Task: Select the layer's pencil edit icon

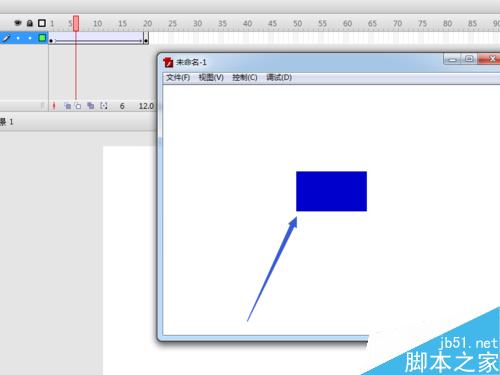Action: 6,38
